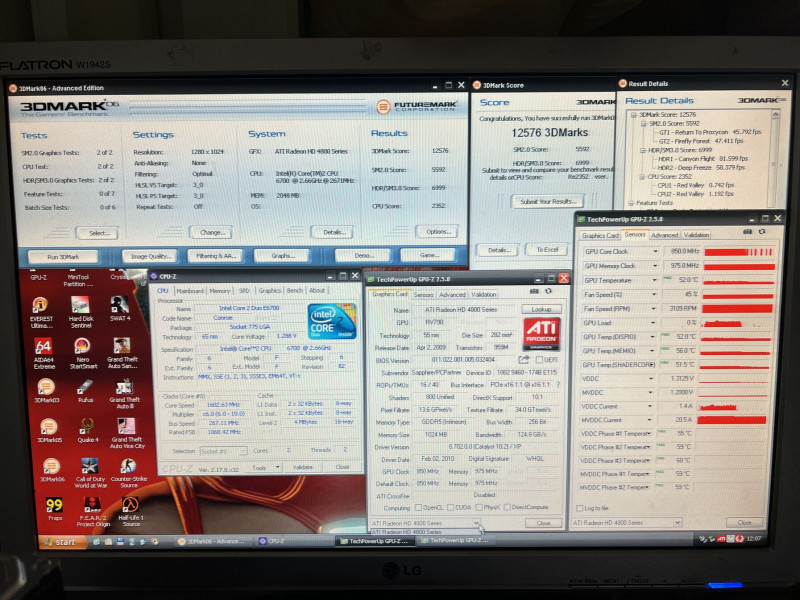
Task: Click refresh icon in GPU-Z Graphics Card window
Action: 548,291
